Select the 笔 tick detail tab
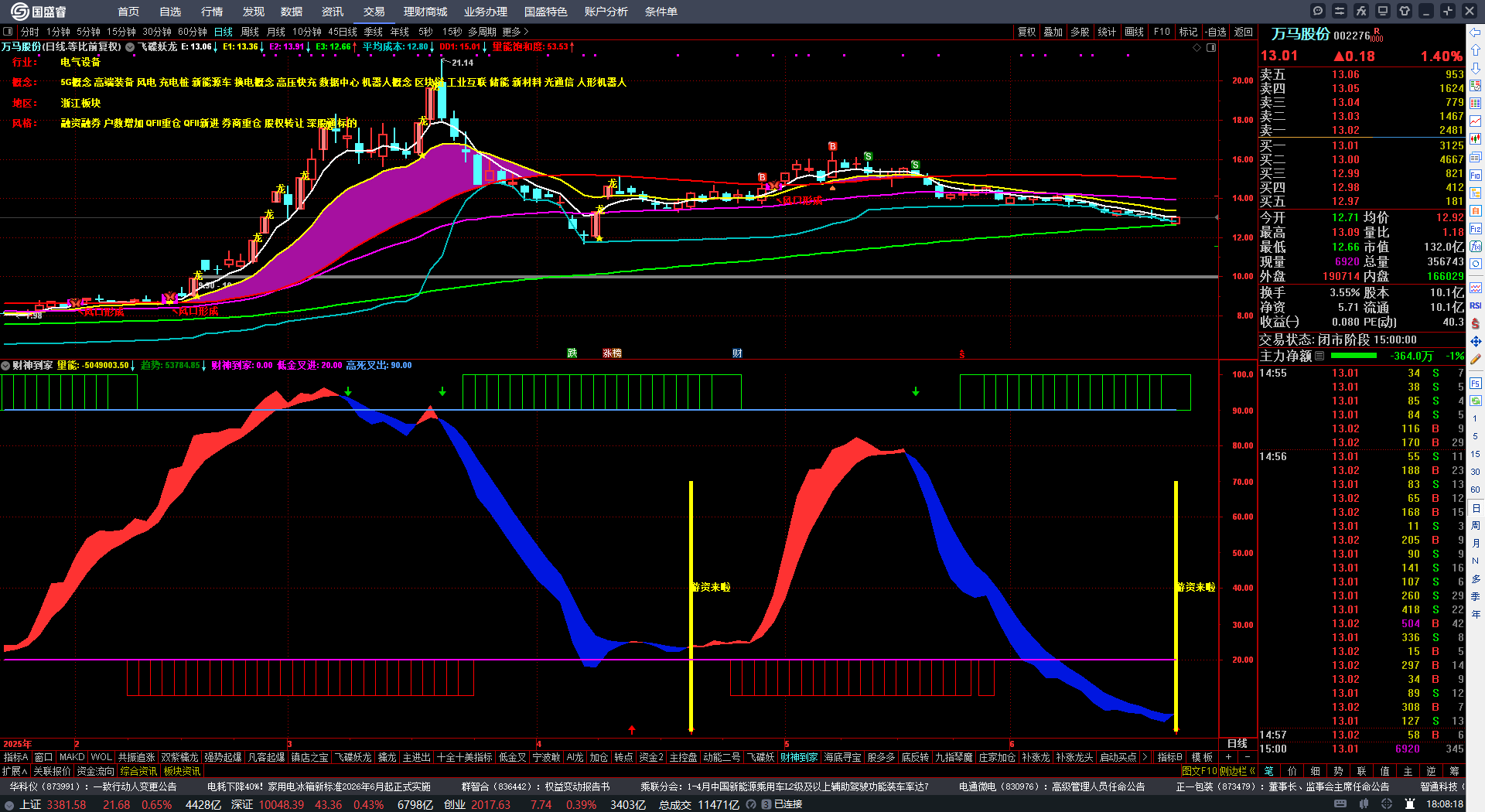Viewport: 1485px width, 812px height. tap(1269, 771)
